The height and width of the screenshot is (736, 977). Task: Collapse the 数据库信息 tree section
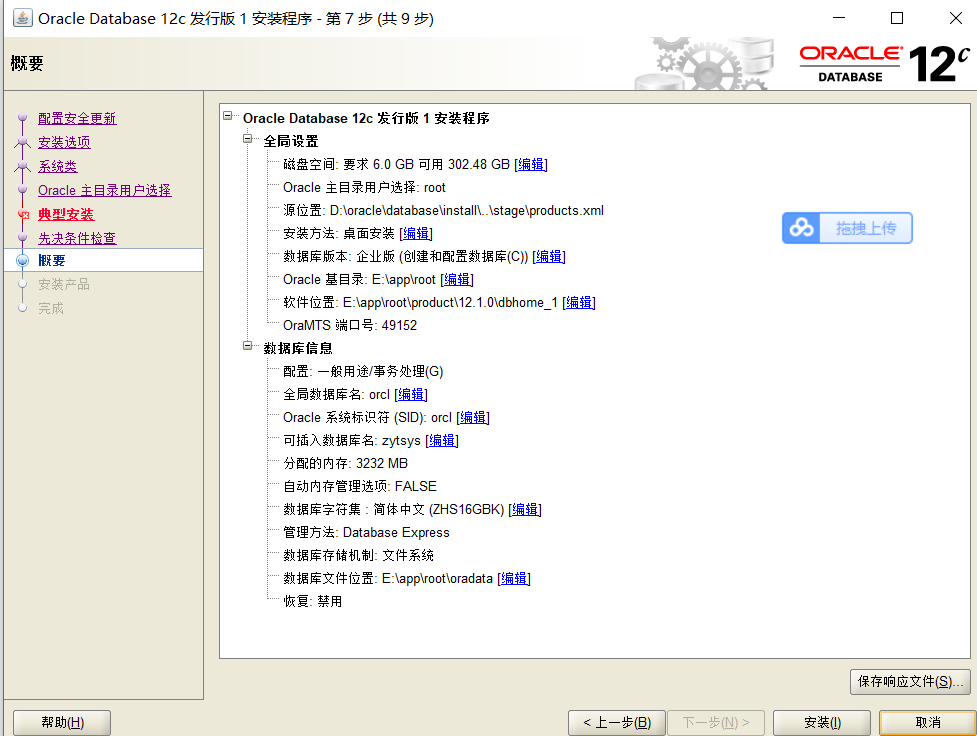click(x=247, y=345)
